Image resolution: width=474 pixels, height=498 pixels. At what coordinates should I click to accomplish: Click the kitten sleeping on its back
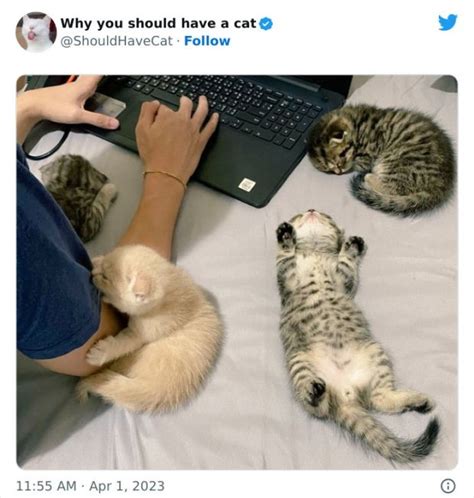pyautogui.click(x=347, y=330)
